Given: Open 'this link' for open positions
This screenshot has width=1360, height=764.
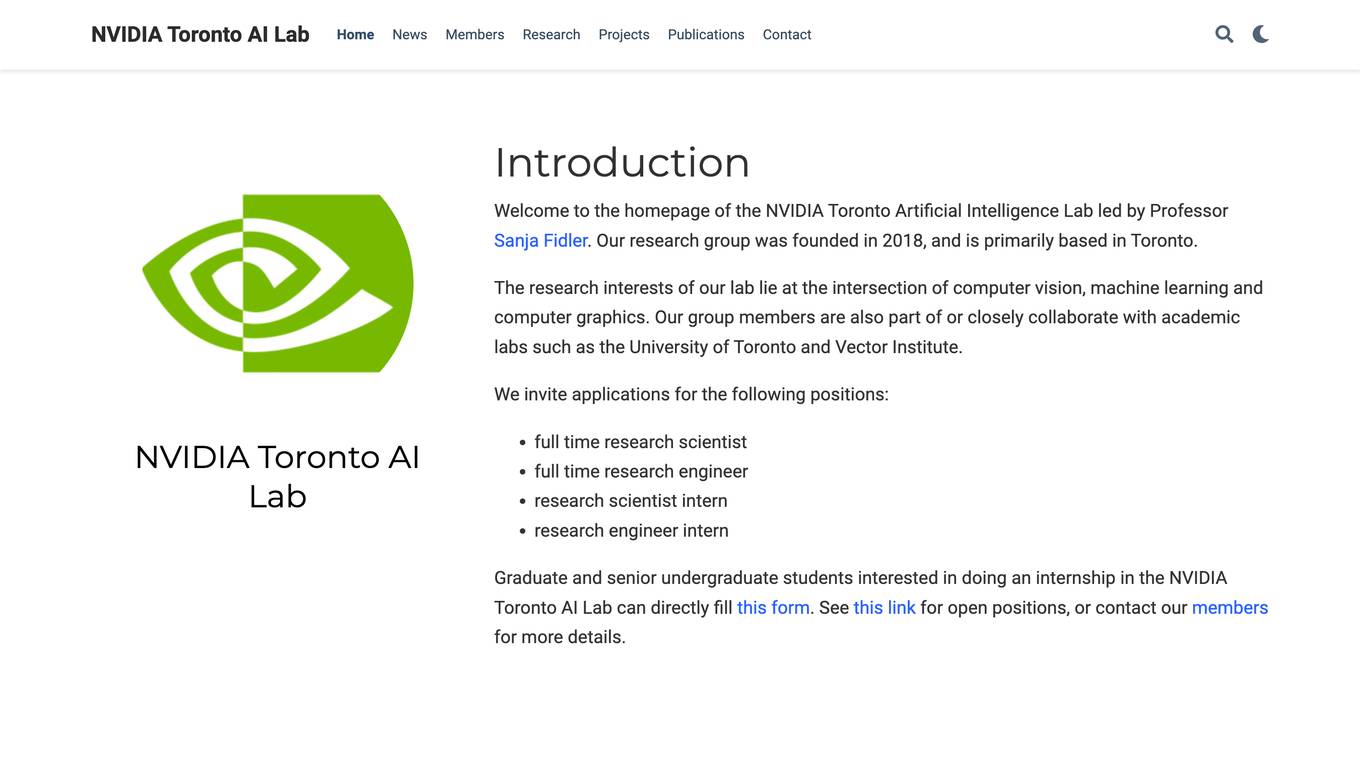Looking at the screenshot, I should coord(884,607).
